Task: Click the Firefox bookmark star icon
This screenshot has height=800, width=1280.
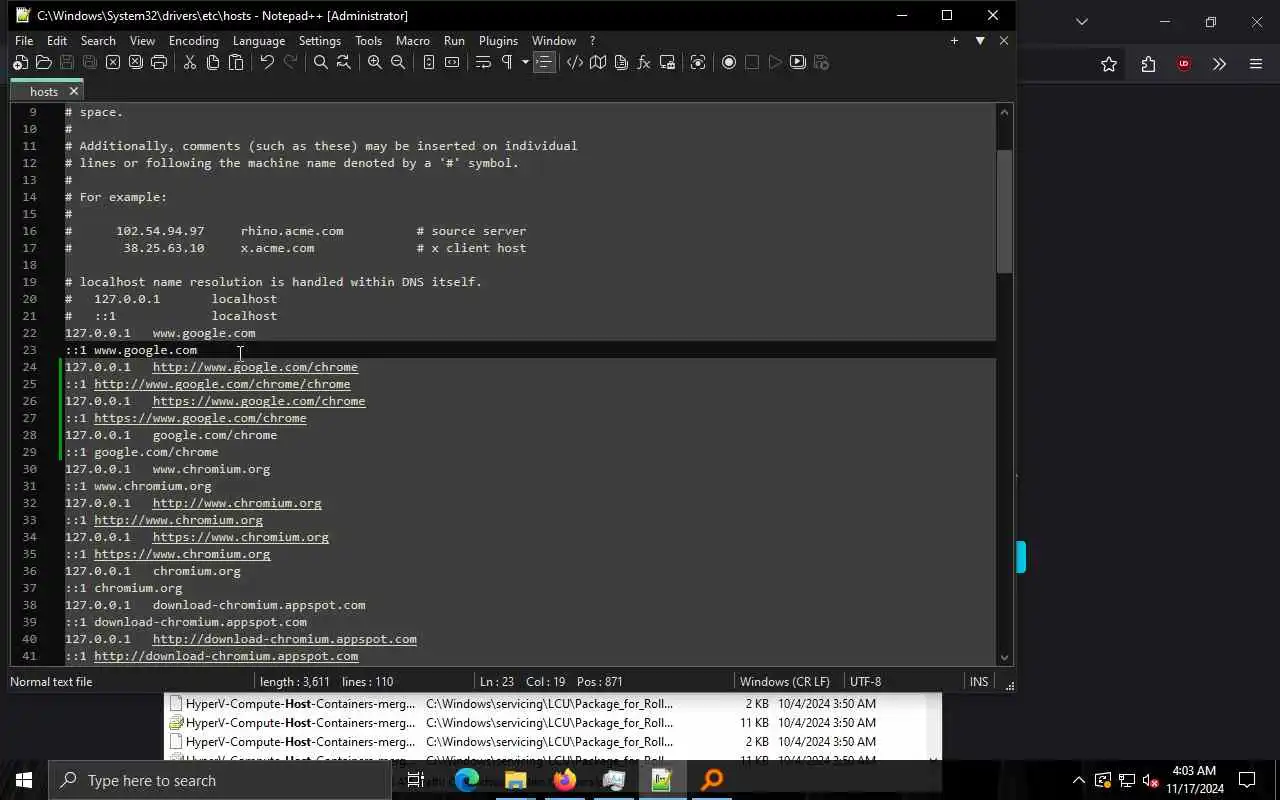Action: tap(1108, 64)
